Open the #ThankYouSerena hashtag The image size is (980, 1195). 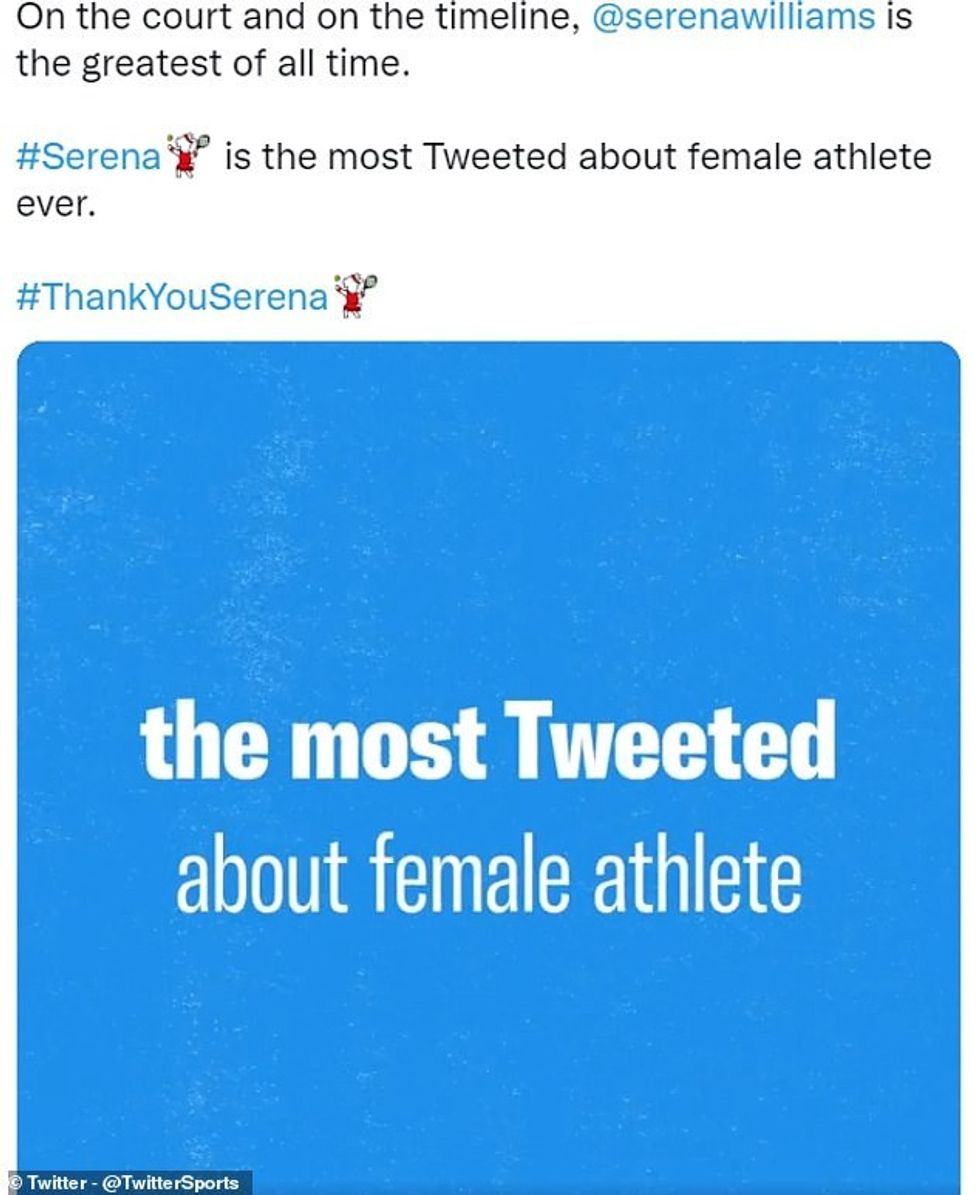click(x=172, y=297)
